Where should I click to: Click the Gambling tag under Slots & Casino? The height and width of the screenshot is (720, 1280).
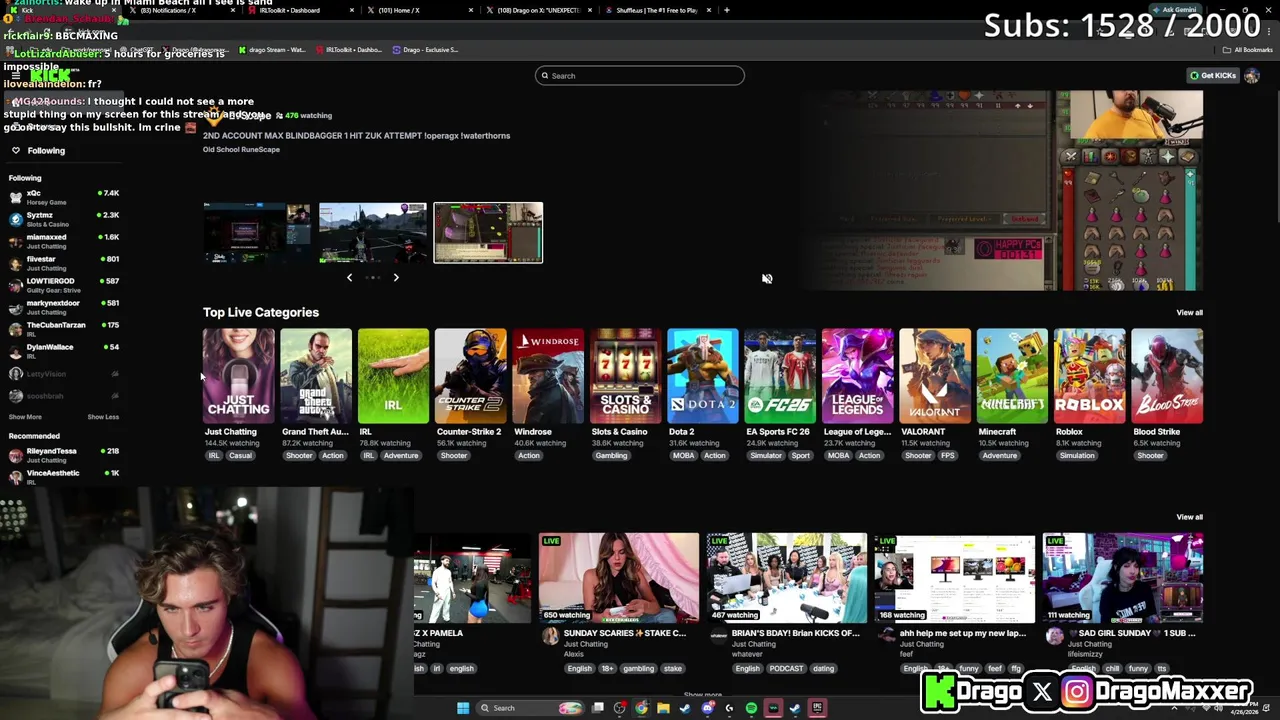(x=611, y=456)
